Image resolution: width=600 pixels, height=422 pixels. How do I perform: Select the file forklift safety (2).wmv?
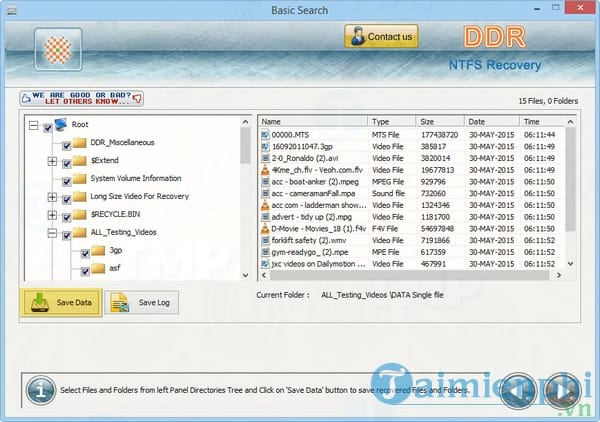pyautogui.click(x=309, y=241)
